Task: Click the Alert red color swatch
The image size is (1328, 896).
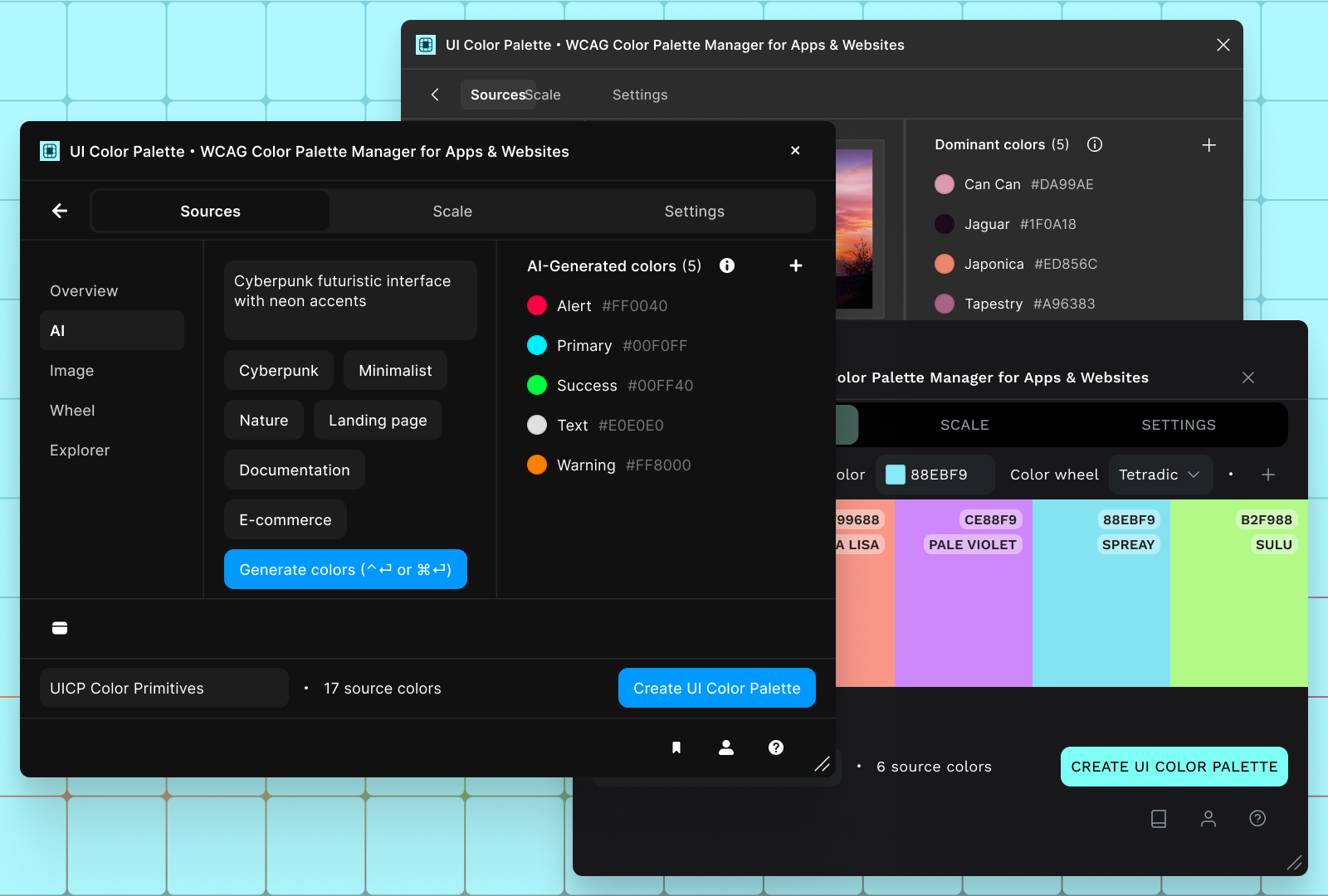Action: pos(537,305)
